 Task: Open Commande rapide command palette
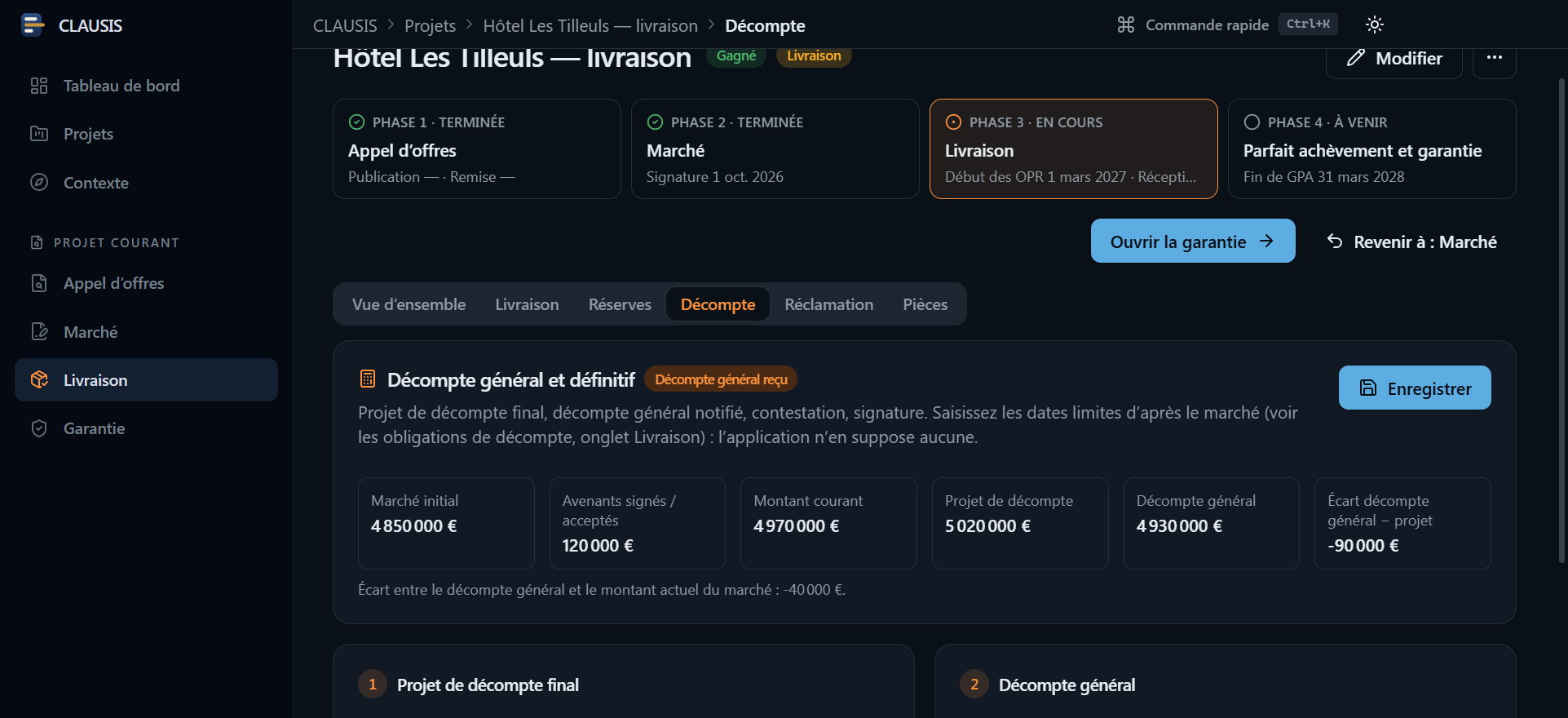(x=1227, y=24)
